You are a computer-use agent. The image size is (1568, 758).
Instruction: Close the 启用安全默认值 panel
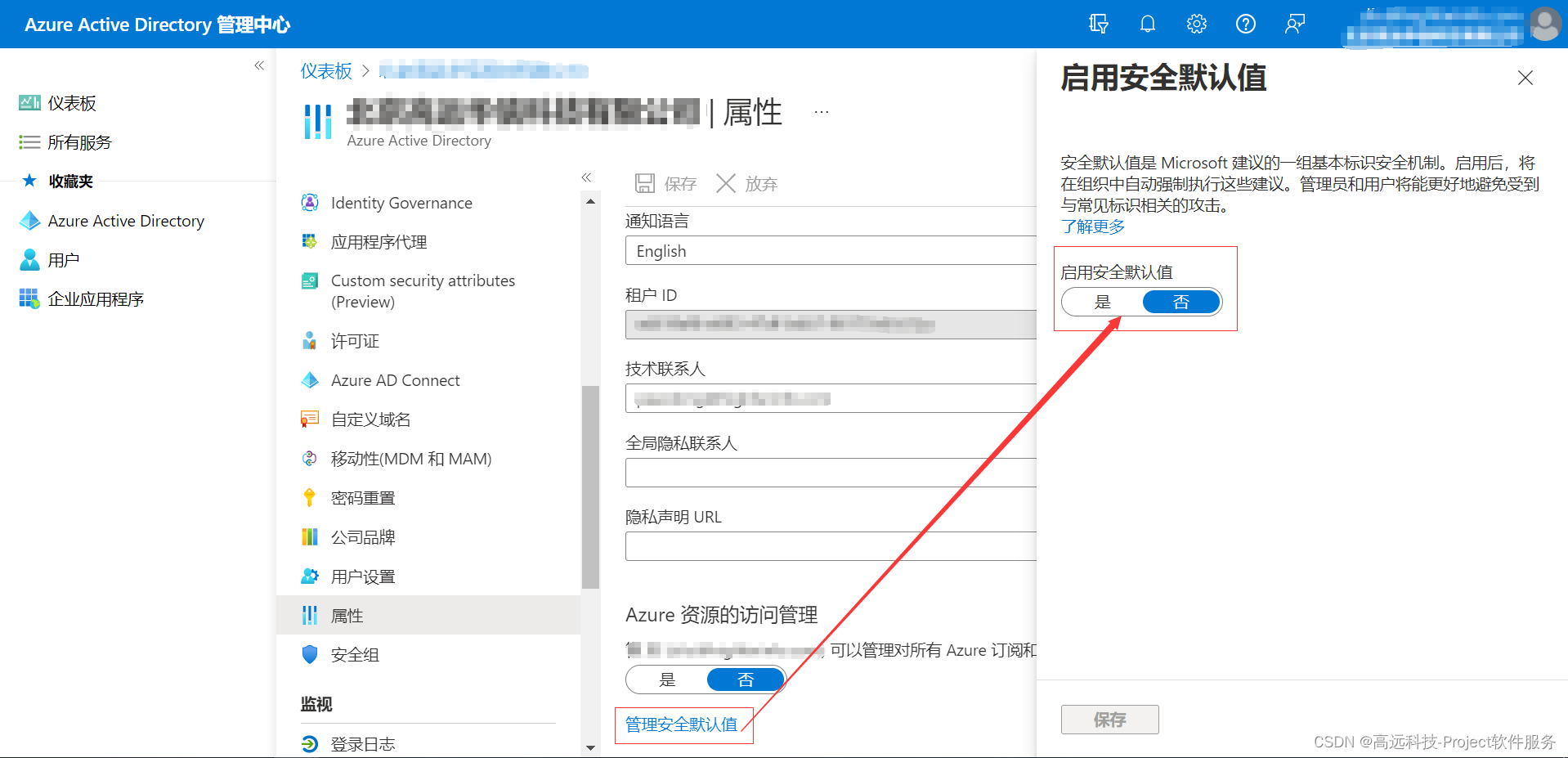tap(1525, 78)
